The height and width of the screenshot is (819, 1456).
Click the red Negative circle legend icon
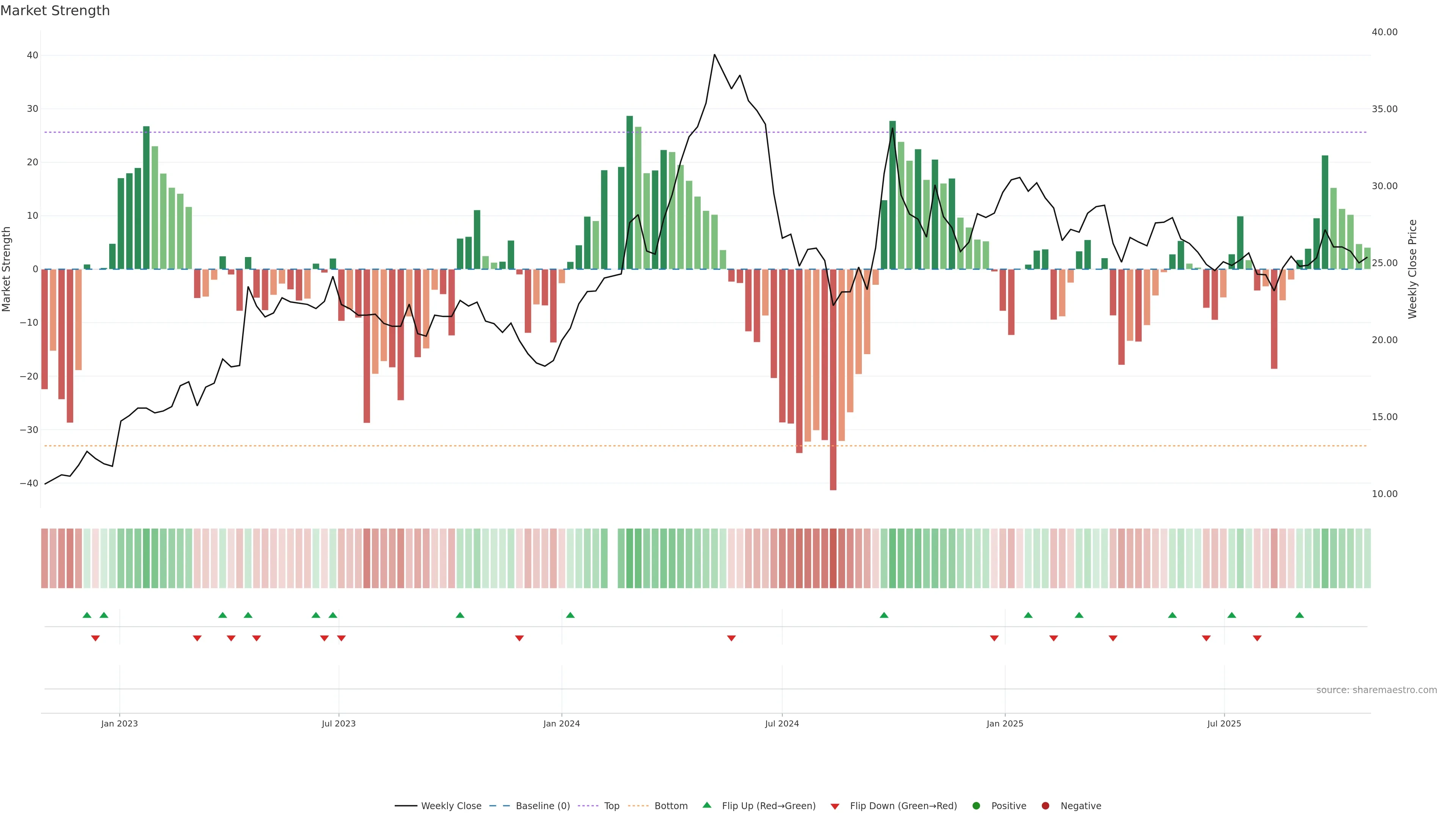1045,805
